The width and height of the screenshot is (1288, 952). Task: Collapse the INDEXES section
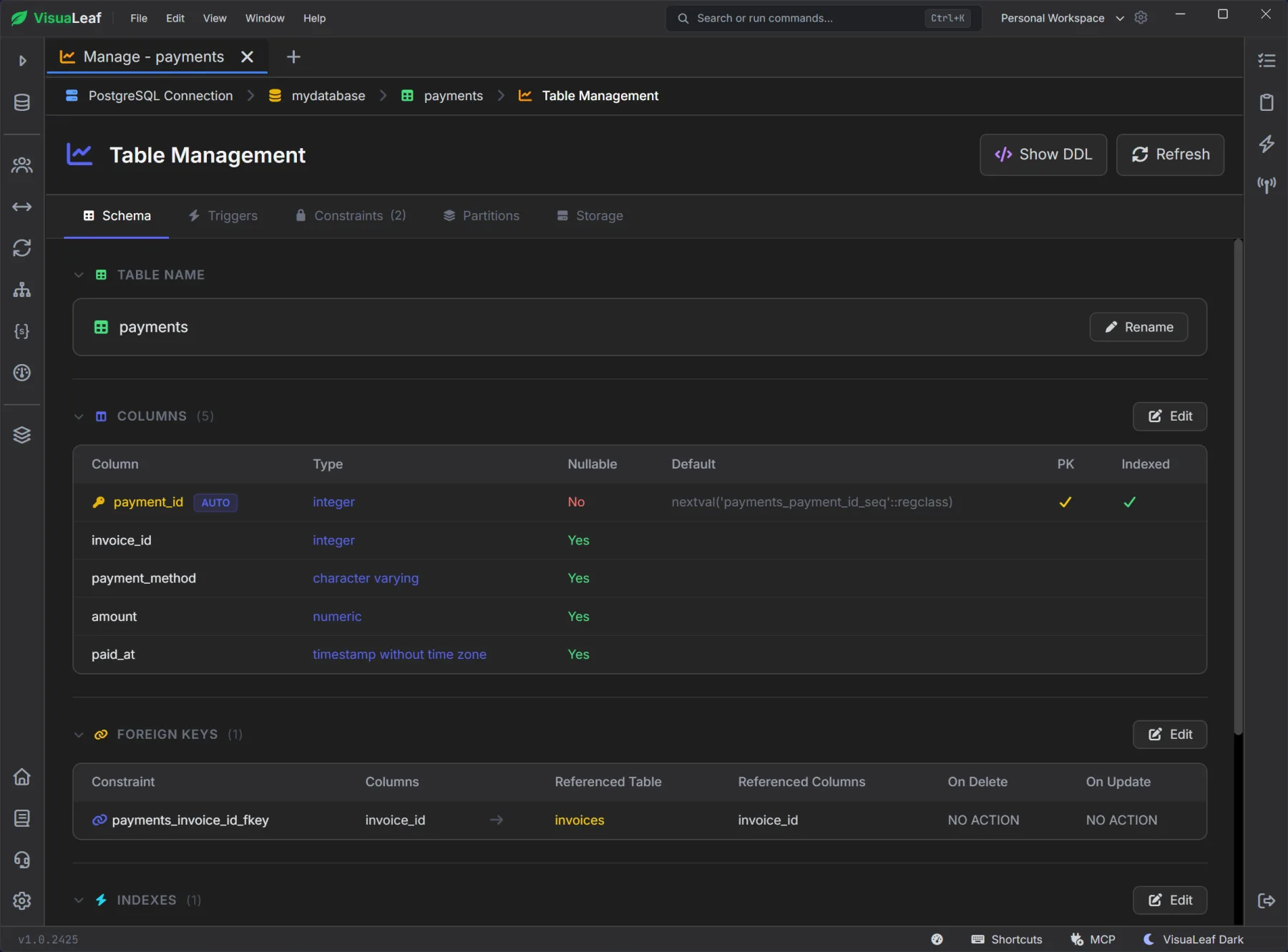click(x=79, y=901)
